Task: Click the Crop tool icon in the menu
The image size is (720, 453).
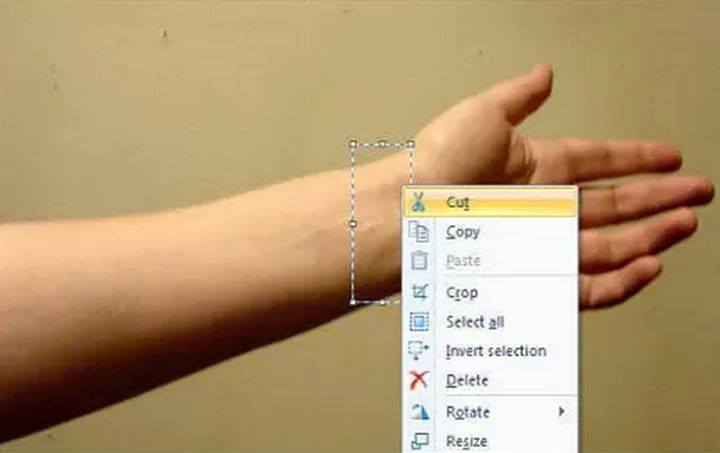Action: coord(420,292)
